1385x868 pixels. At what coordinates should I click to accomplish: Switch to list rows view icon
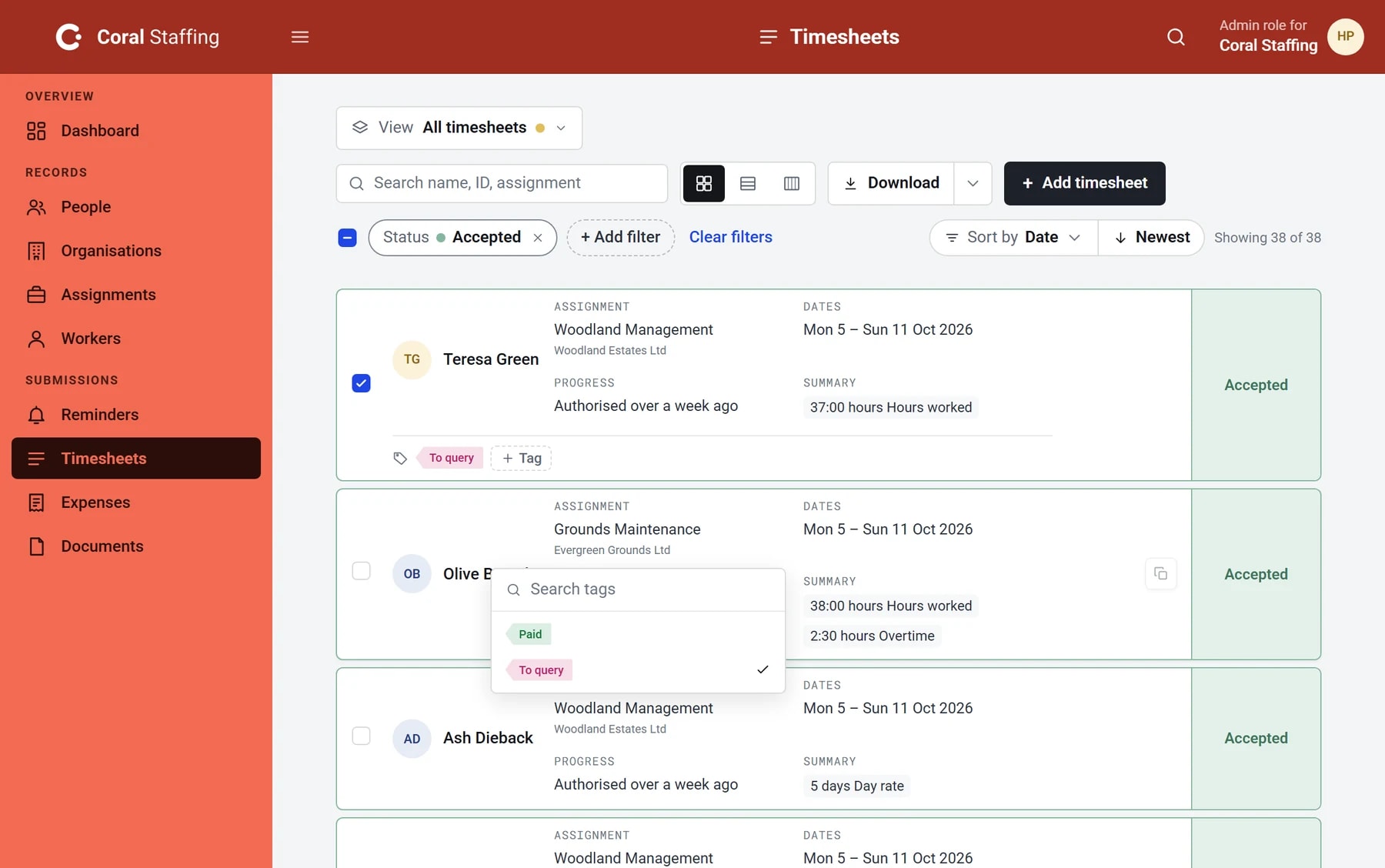tap(748, 183)
